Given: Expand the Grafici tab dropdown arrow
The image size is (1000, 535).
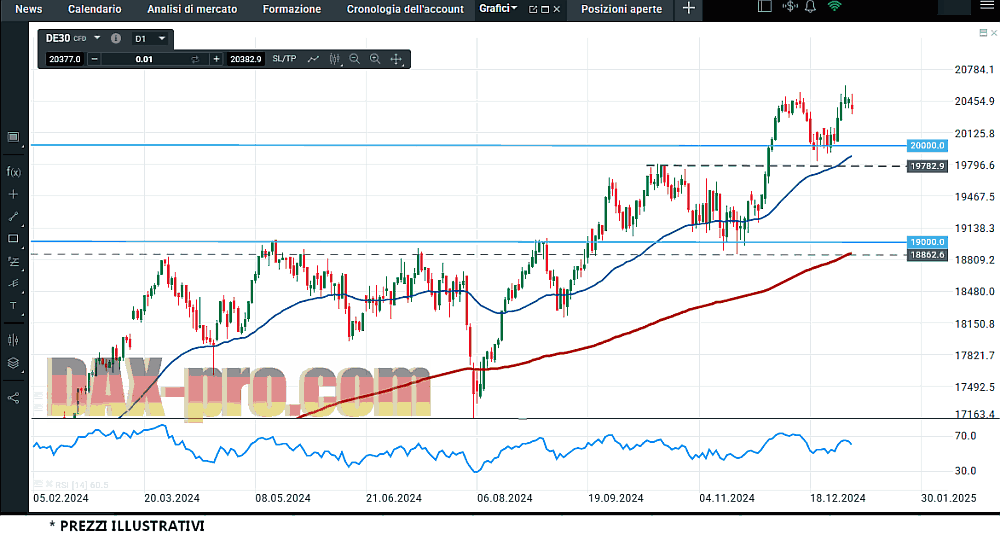Looking at the screenshot, I should (x=514, y=8).
